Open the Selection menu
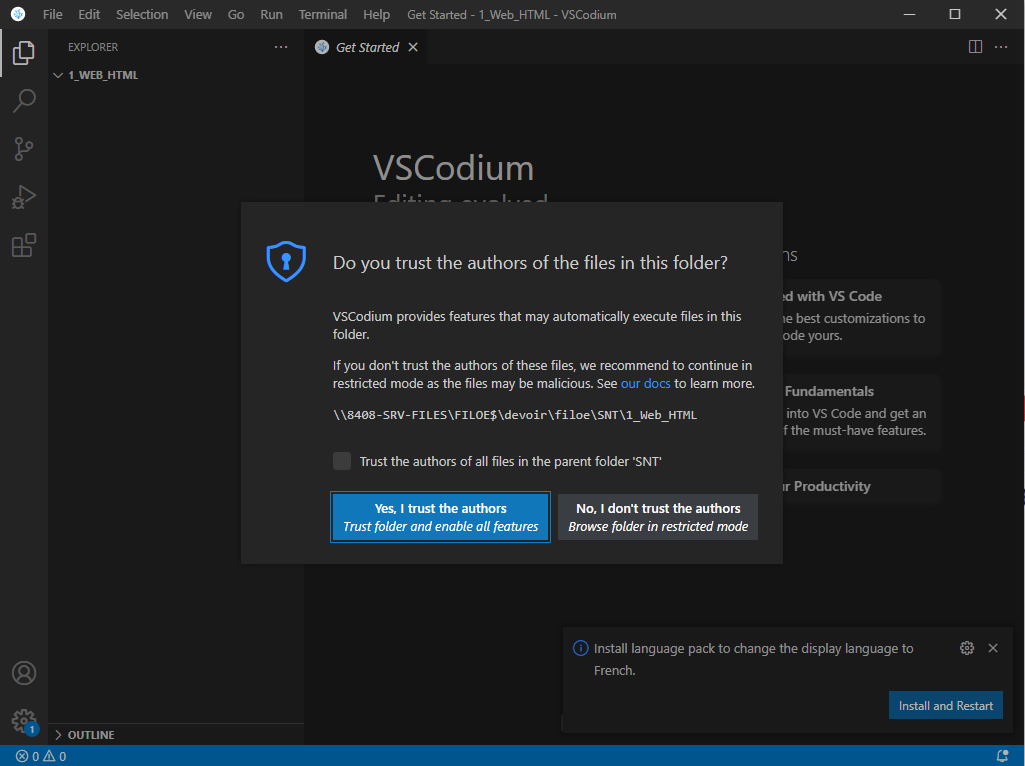 coord(142,14)
